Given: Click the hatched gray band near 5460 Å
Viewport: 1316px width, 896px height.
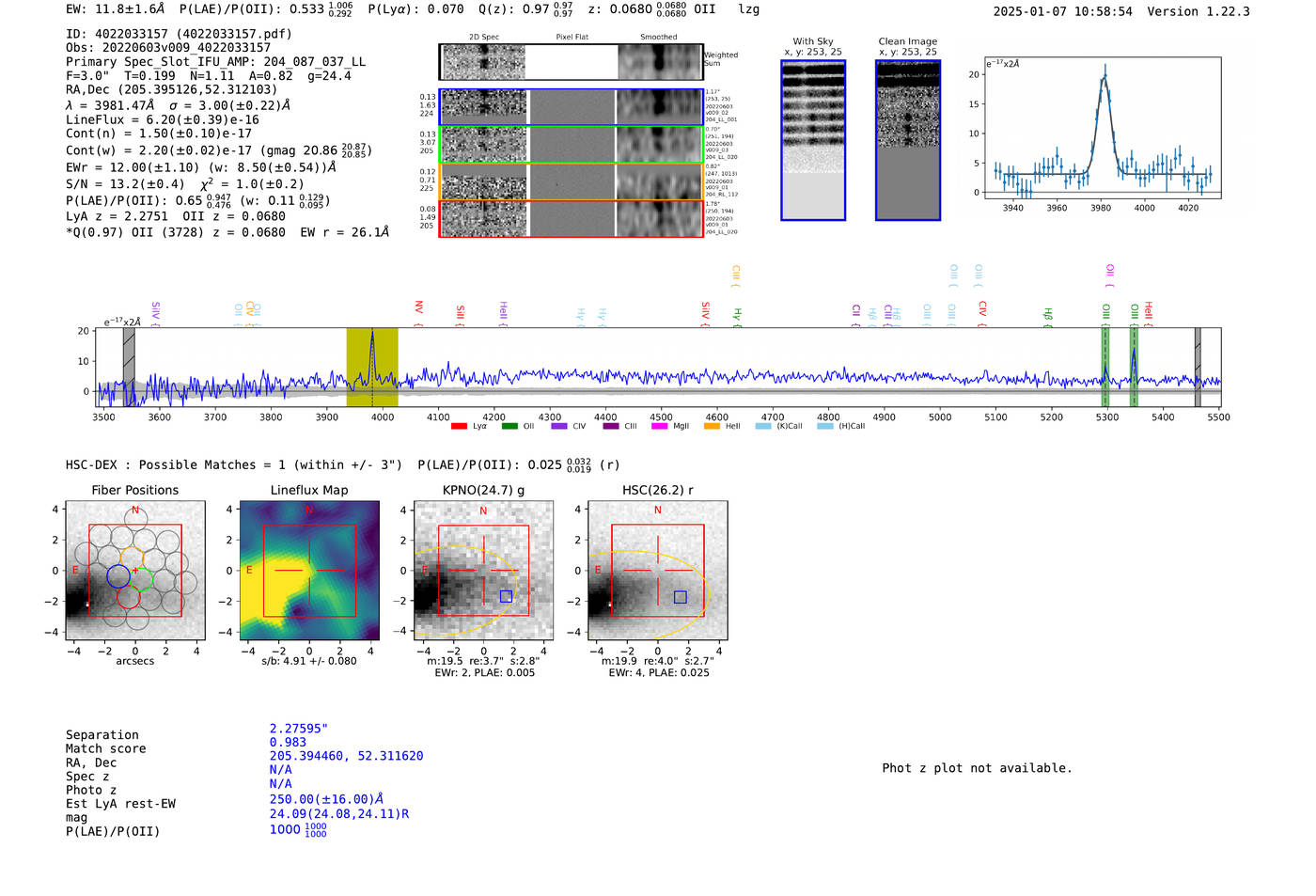Looking at the screenshot, I should (1198, 367).
